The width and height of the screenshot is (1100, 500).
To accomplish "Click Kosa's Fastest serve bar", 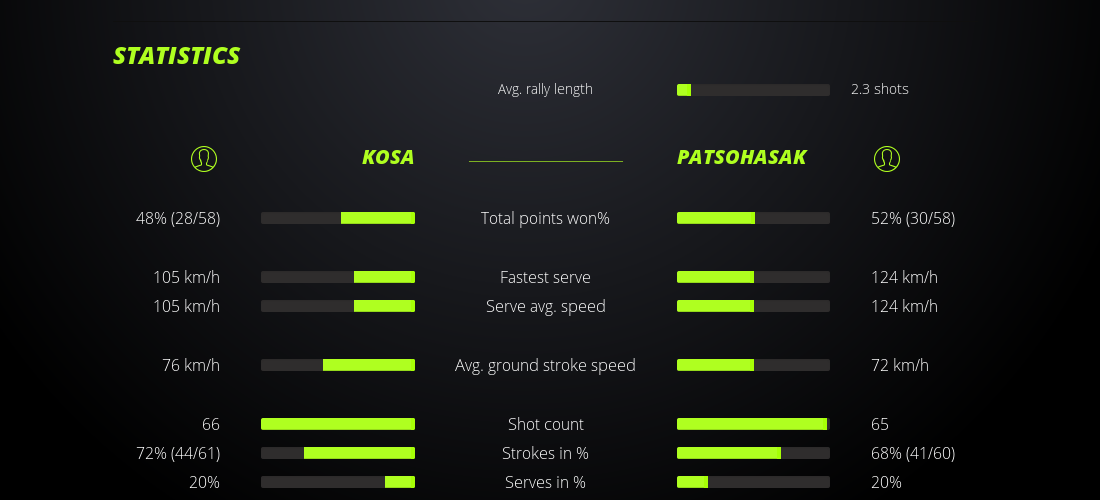I will tap(338, 277).
